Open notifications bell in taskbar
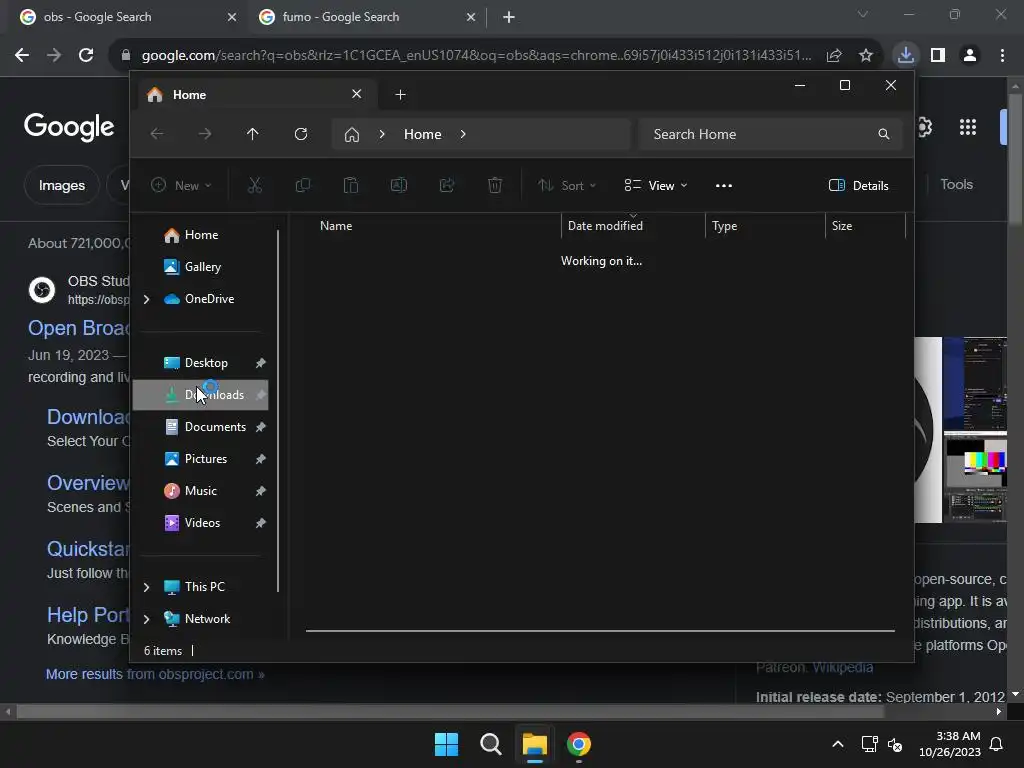The image size is (1024, 768). pos(997,744)
